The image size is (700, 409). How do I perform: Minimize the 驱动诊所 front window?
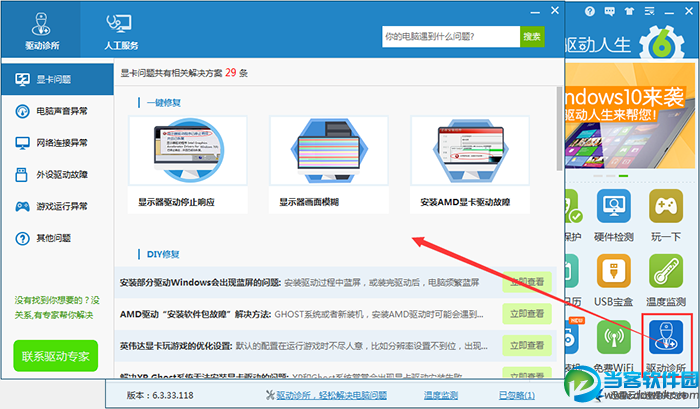point(535,11)
